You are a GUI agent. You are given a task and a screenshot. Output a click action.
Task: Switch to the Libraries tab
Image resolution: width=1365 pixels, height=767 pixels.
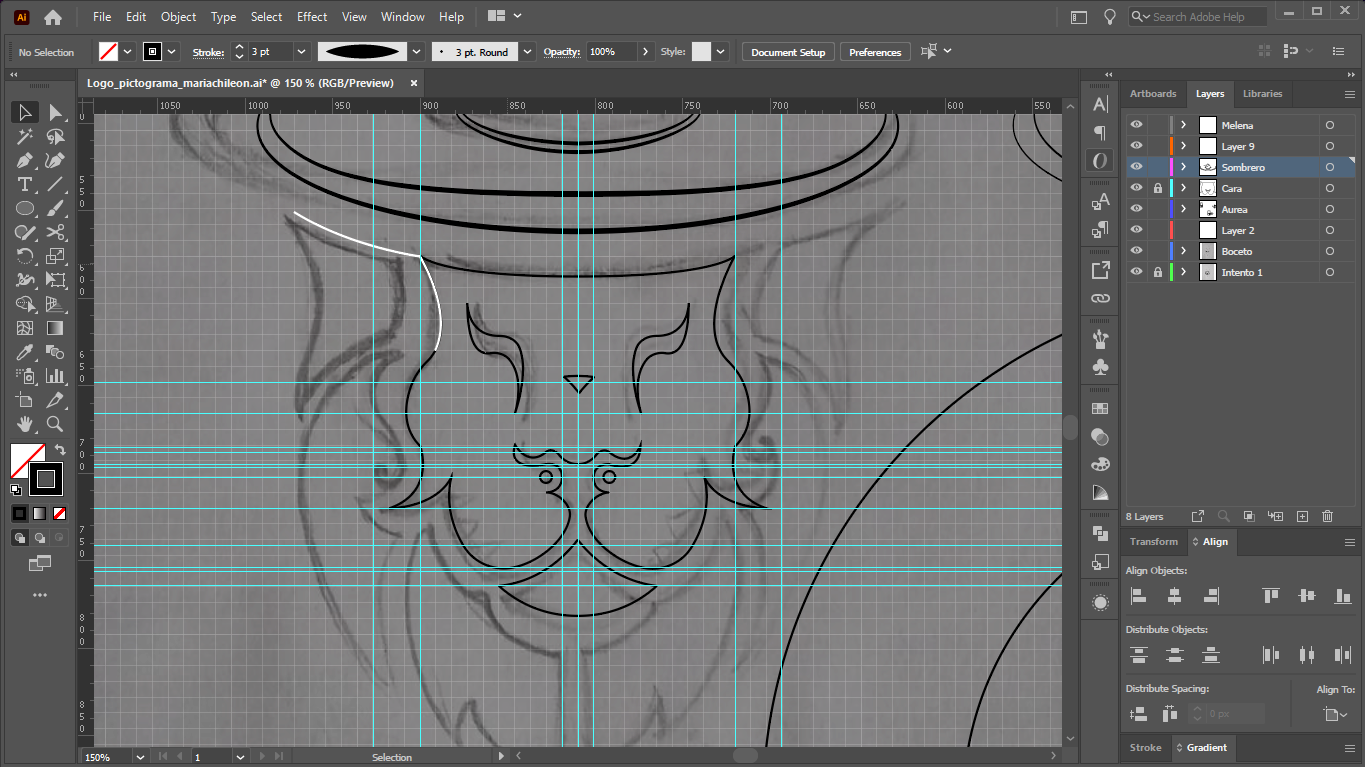[1262, 94]
